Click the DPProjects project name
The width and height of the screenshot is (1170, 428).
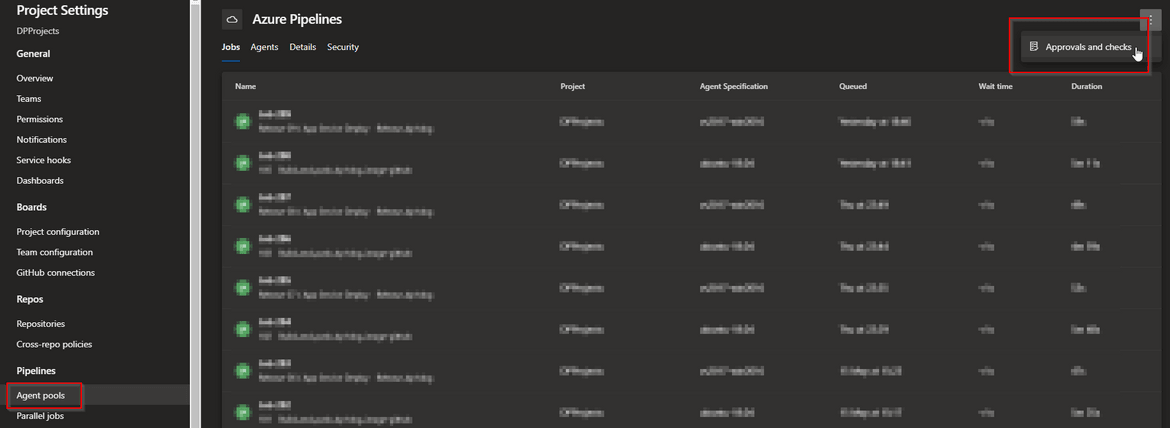(38, 31)
